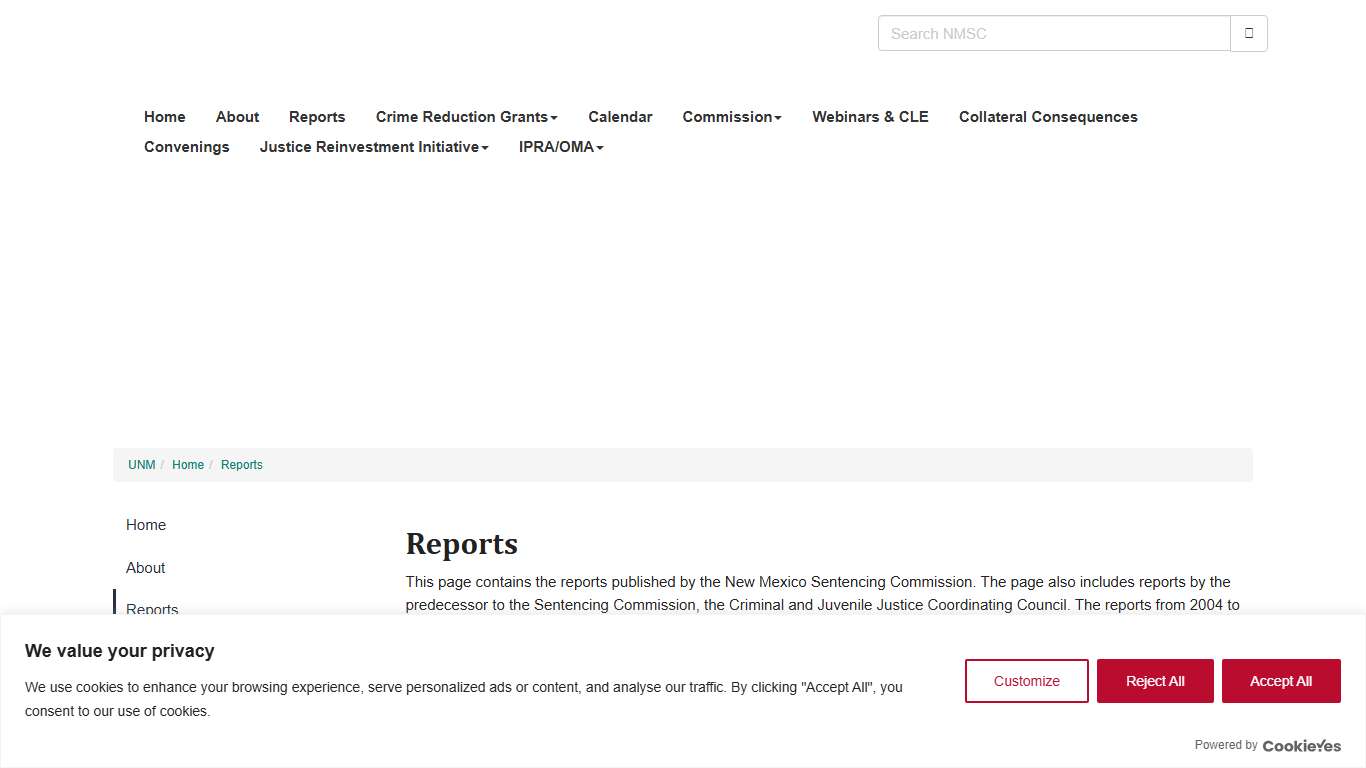This screenshot has width=1366, height=768.
Task: Open the IPRA/OMA dropdown
Action: click(560, 147)
